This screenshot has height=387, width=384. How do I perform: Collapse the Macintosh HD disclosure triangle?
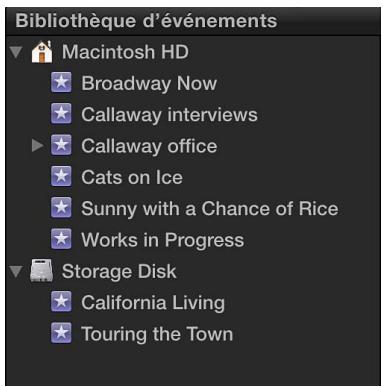pyautogui.click(x=16, y=52)
